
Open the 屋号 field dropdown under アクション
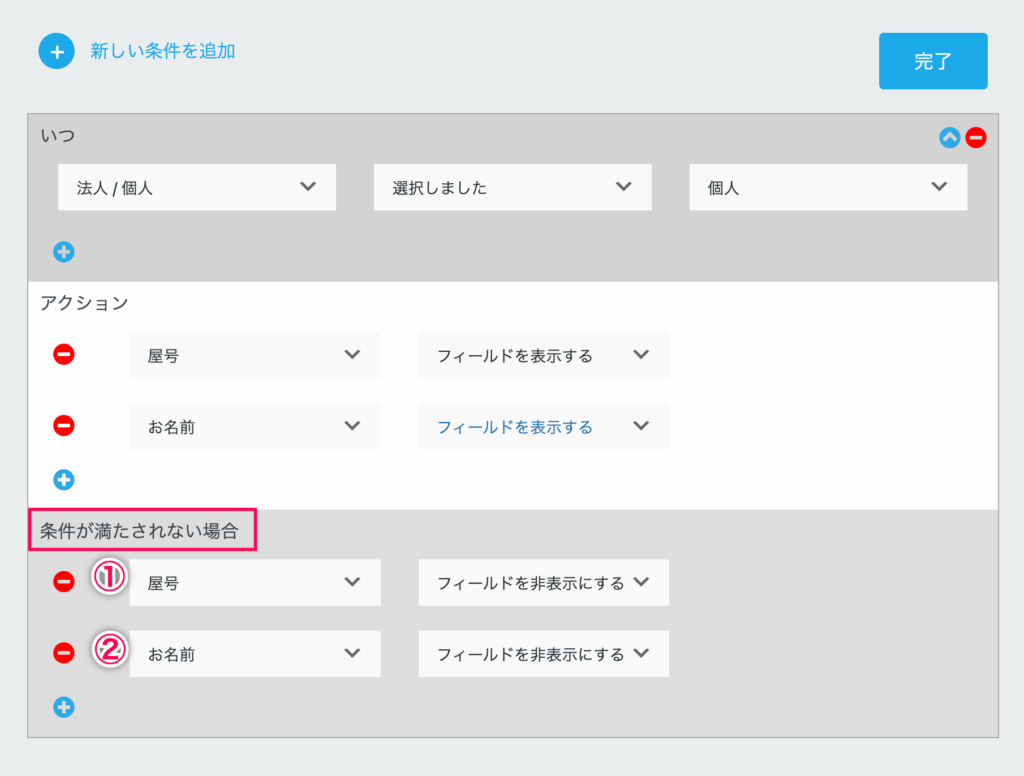(255, 355)
